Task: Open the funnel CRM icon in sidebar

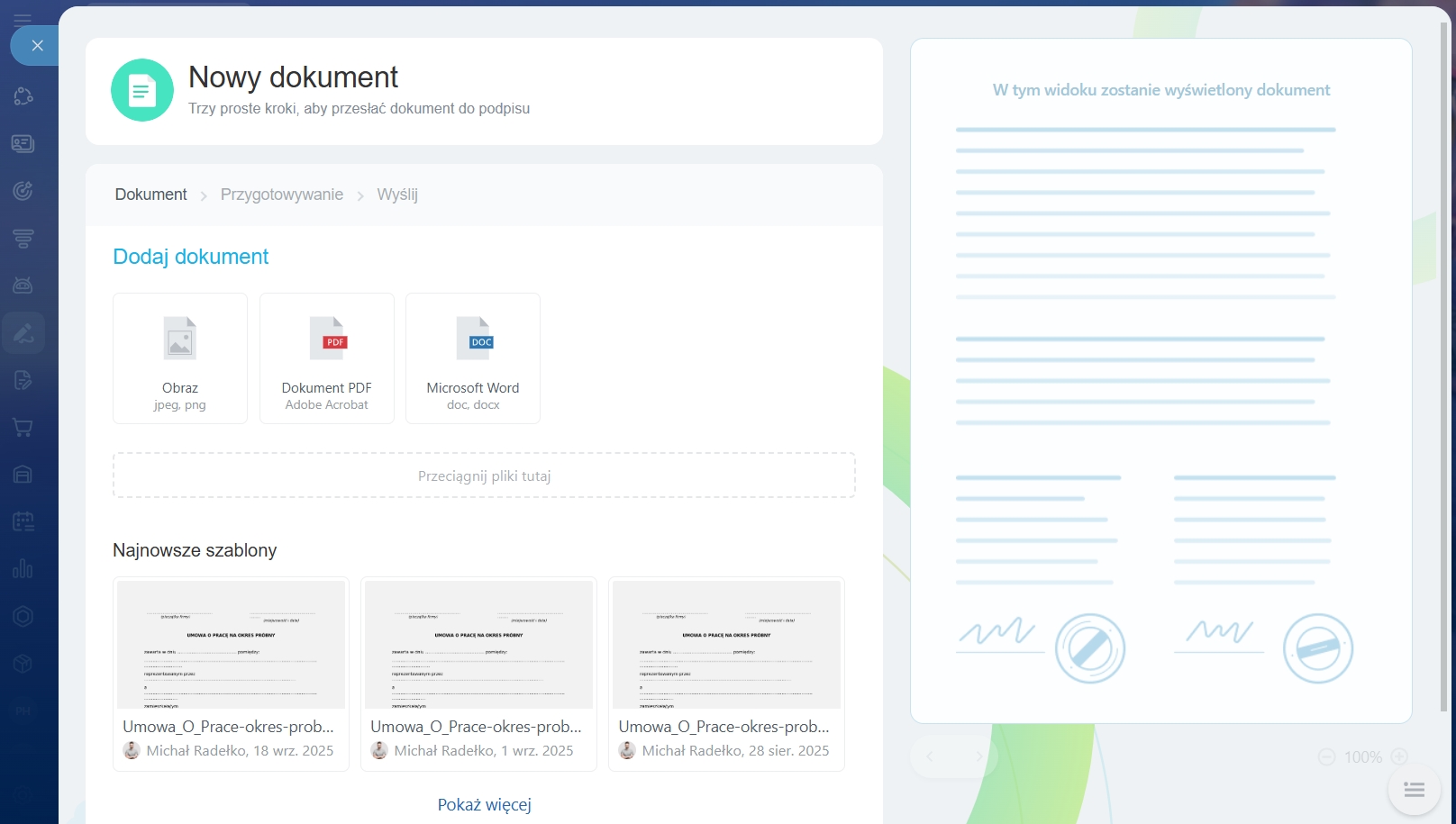Action: click(x=23, y=239)
